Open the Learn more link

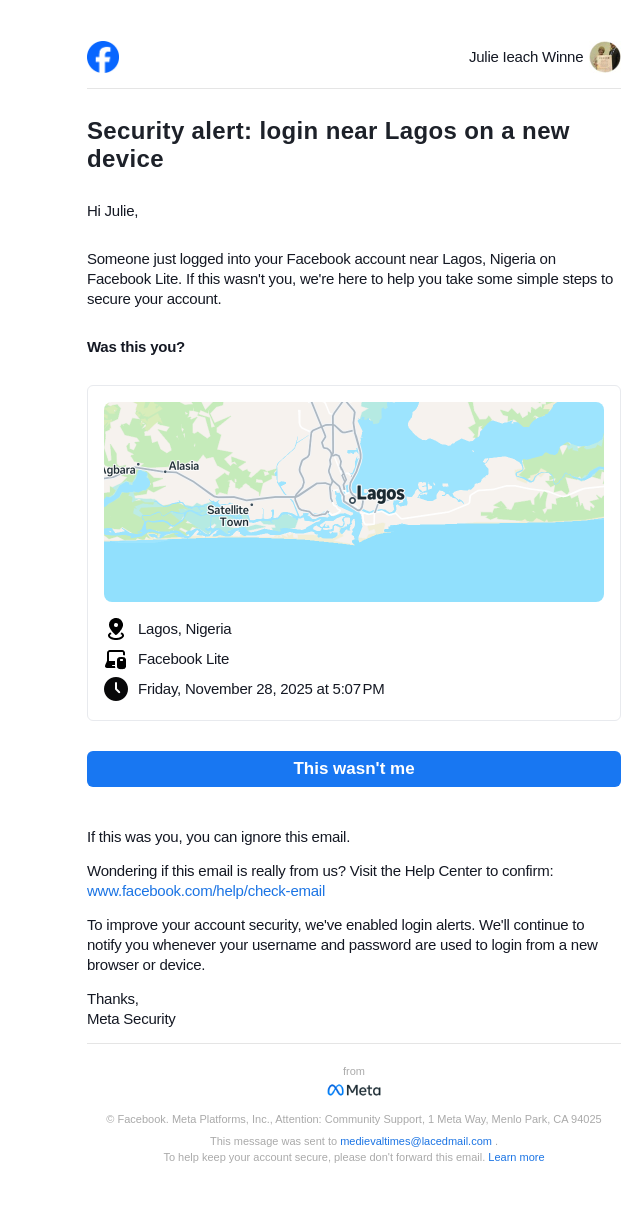click(x=516, y=1157)
